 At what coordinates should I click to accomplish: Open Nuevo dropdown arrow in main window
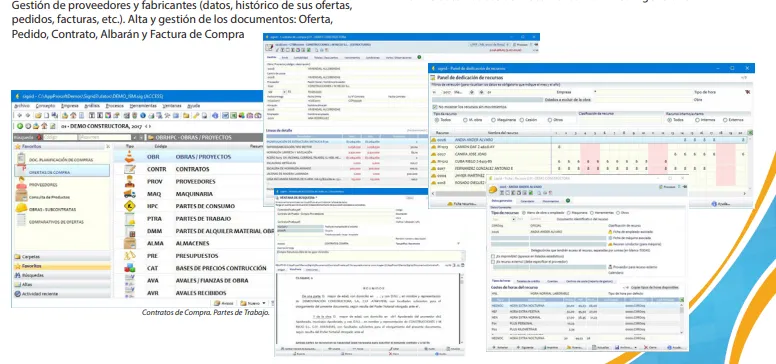pyautogui.click(x=264, y=303)
